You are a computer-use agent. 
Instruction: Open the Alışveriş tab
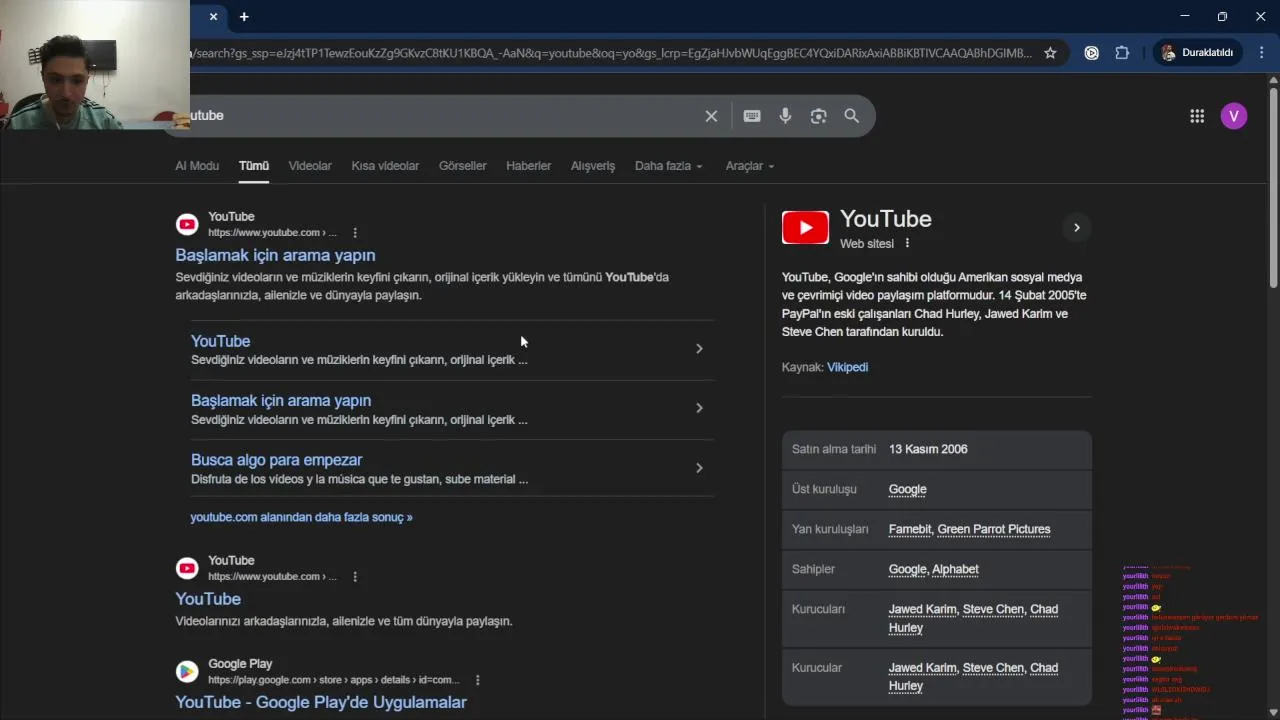593,166
